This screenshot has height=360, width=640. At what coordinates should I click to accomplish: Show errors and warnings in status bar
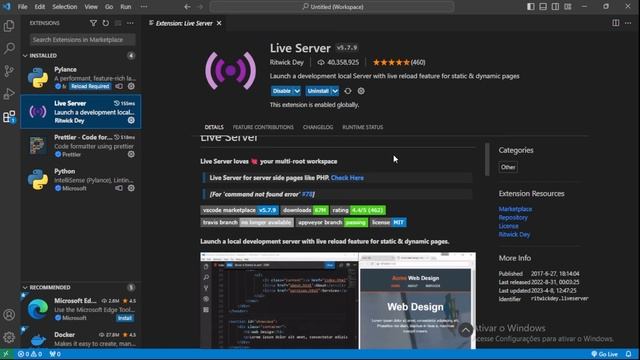30,354
